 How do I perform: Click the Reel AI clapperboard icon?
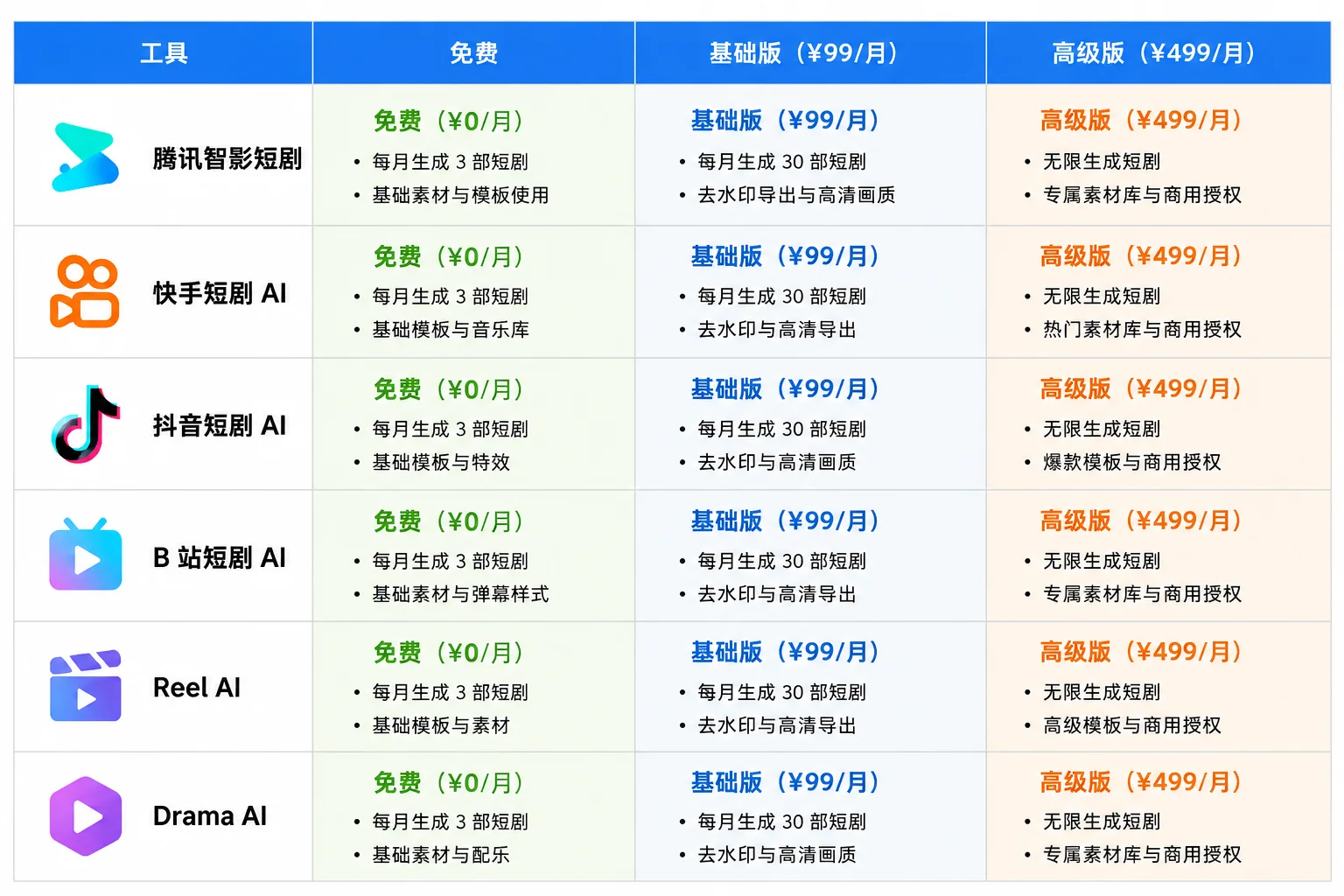coord(86,686)
